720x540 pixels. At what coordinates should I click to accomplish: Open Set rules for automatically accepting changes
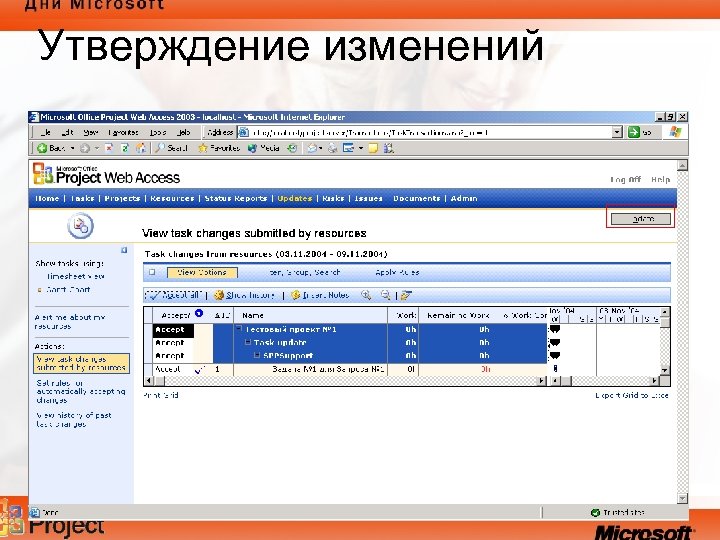click(x=81, y=391)
